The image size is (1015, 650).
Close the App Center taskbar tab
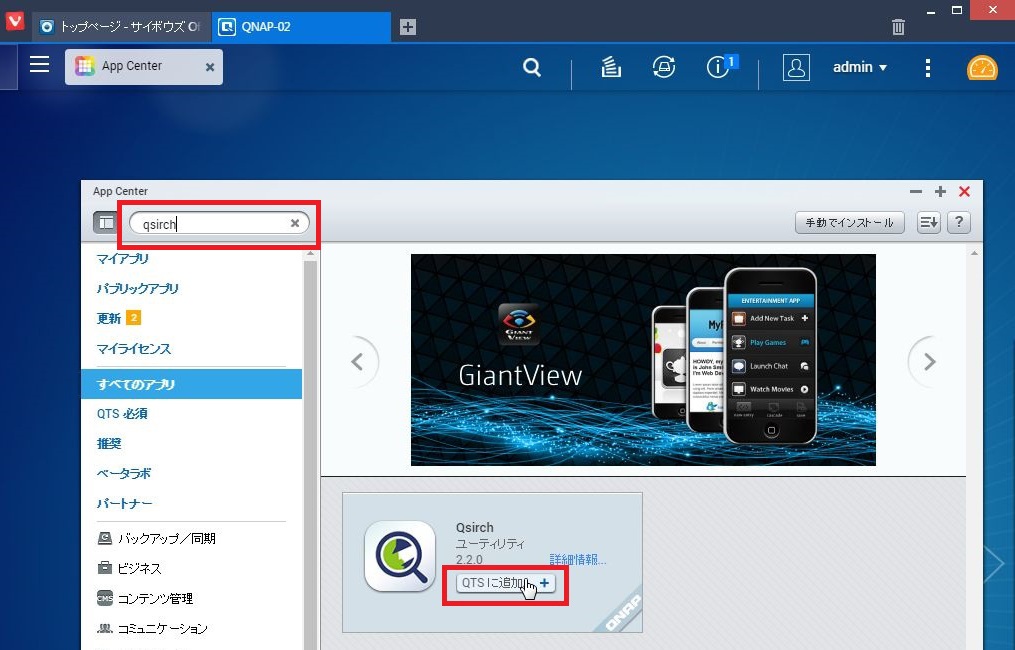point(210,67)
